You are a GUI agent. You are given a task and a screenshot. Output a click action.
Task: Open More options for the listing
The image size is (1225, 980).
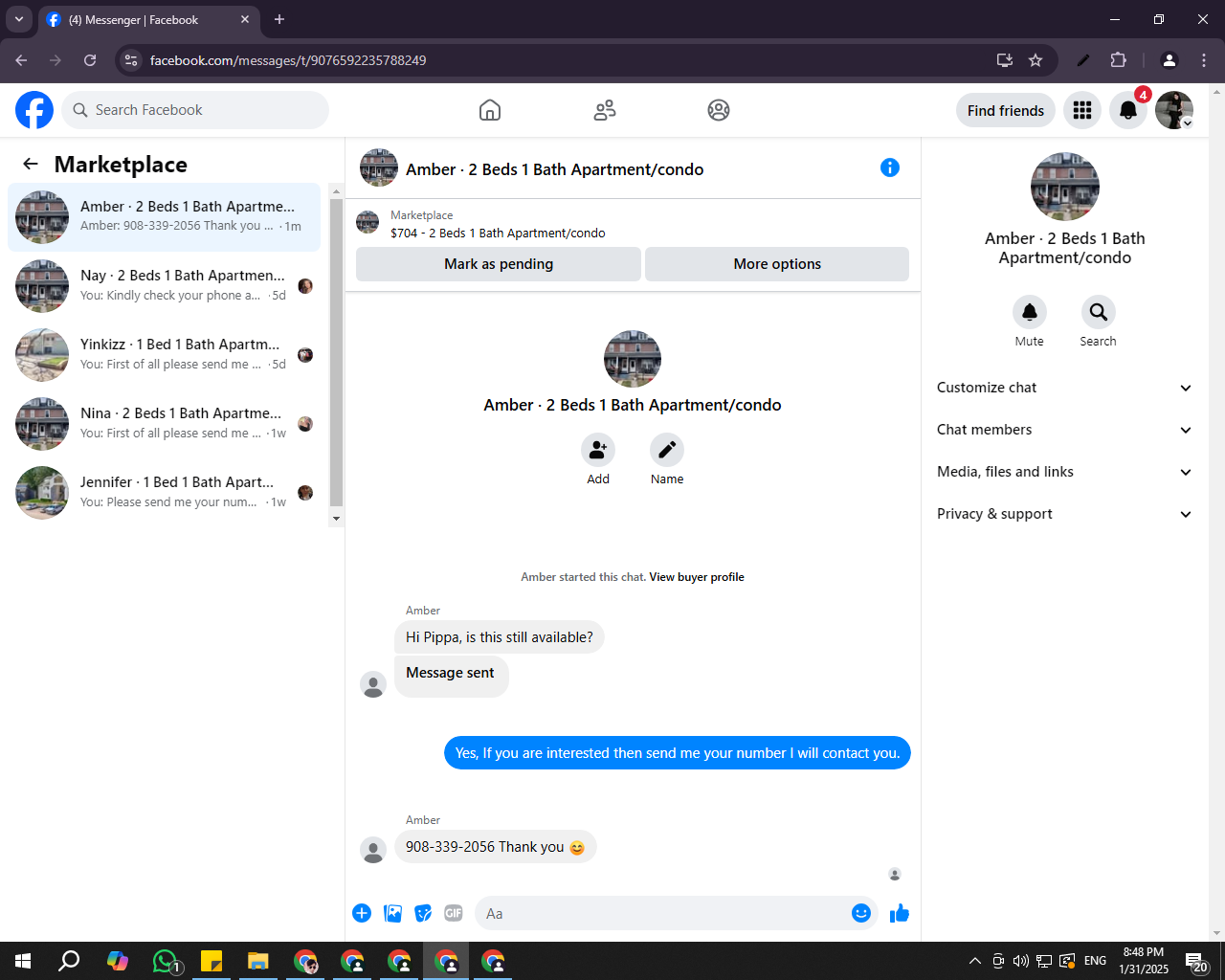pyautogui.click(x=777, y=264)
